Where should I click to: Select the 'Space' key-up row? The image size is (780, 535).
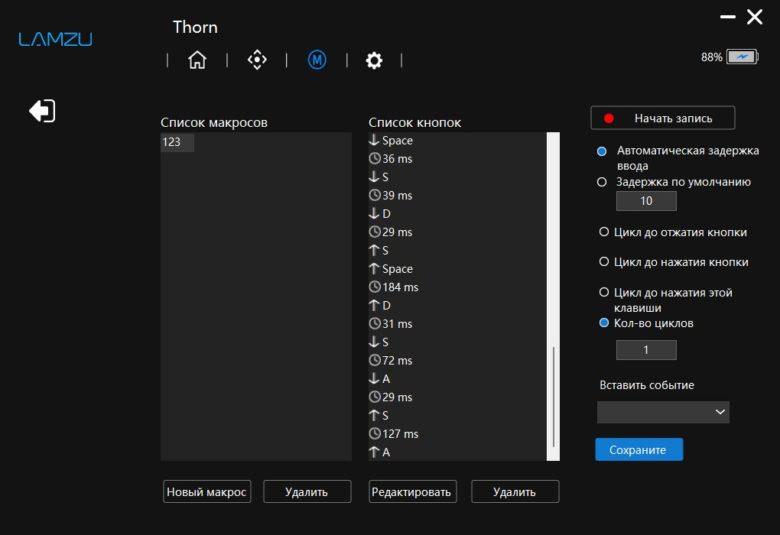(x=457, y=269)
